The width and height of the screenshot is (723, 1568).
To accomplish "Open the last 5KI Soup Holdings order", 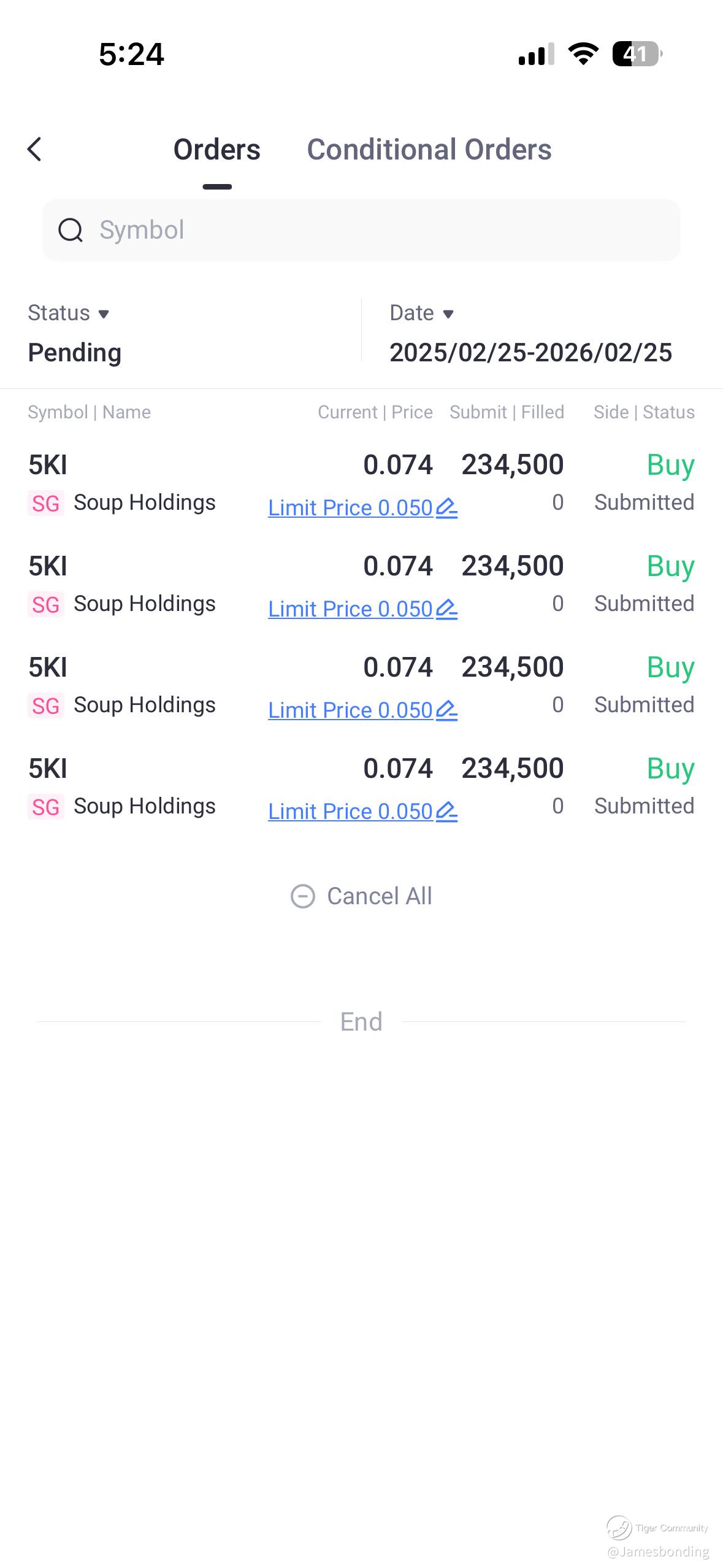I will click(123, 786).
